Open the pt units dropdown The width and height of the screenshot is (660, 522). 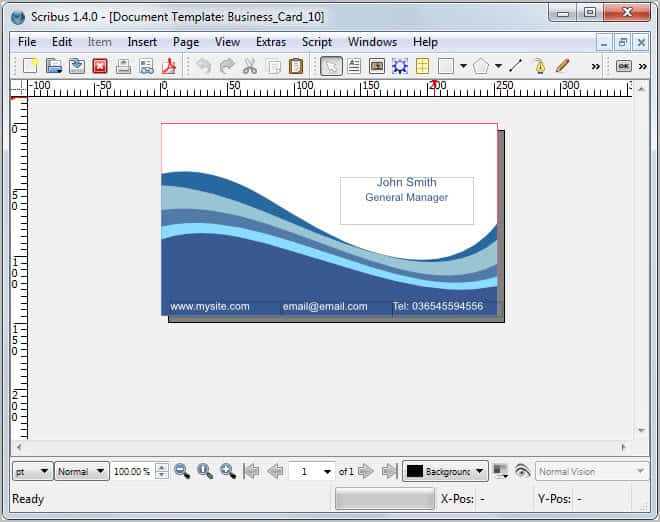click(x=32, y=471)
